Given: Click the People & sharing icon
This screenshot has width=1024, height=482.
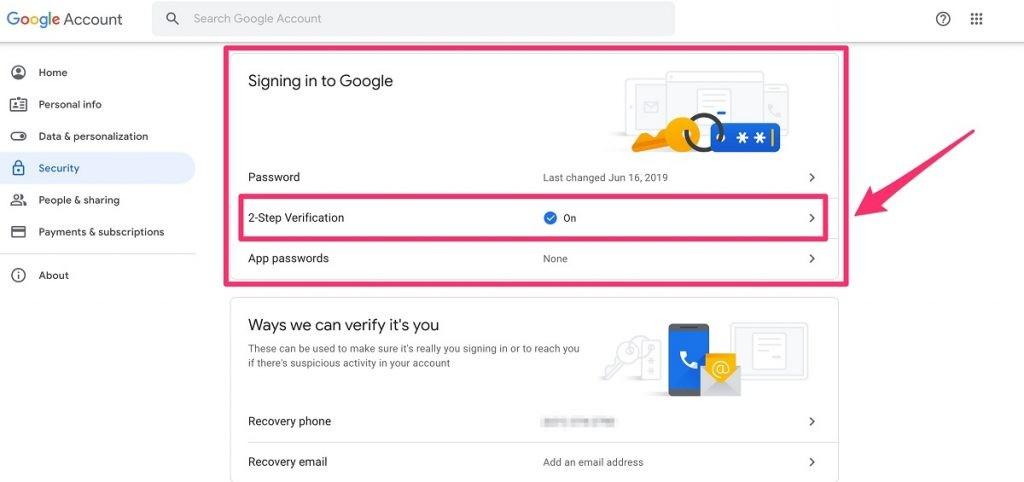Looking at the screenshot, I should tap(18, 200).
